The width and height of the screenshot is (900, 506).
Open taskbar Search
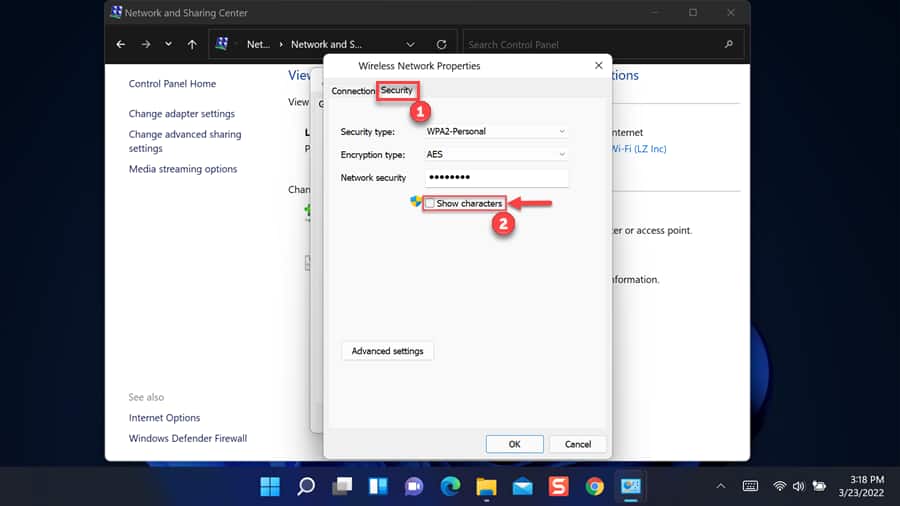pos(306,486)
